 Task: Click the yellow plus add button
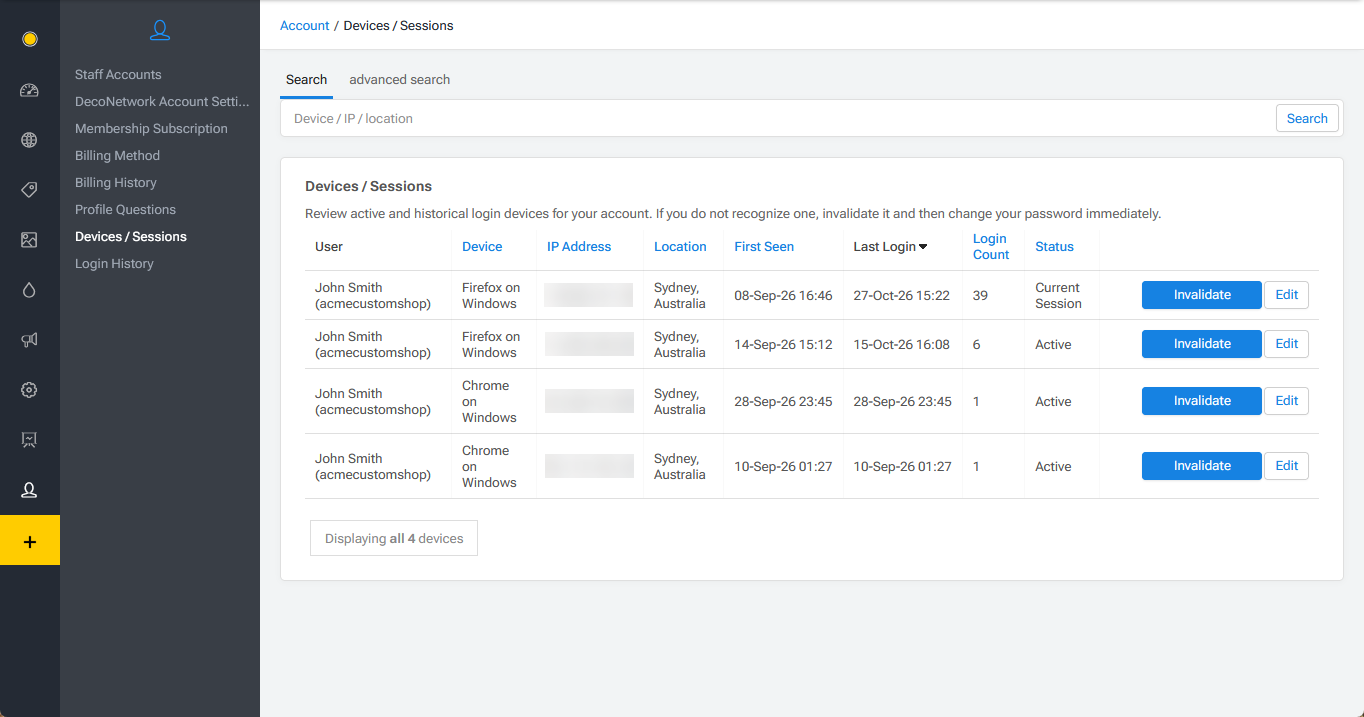click(x=30, y=540)
